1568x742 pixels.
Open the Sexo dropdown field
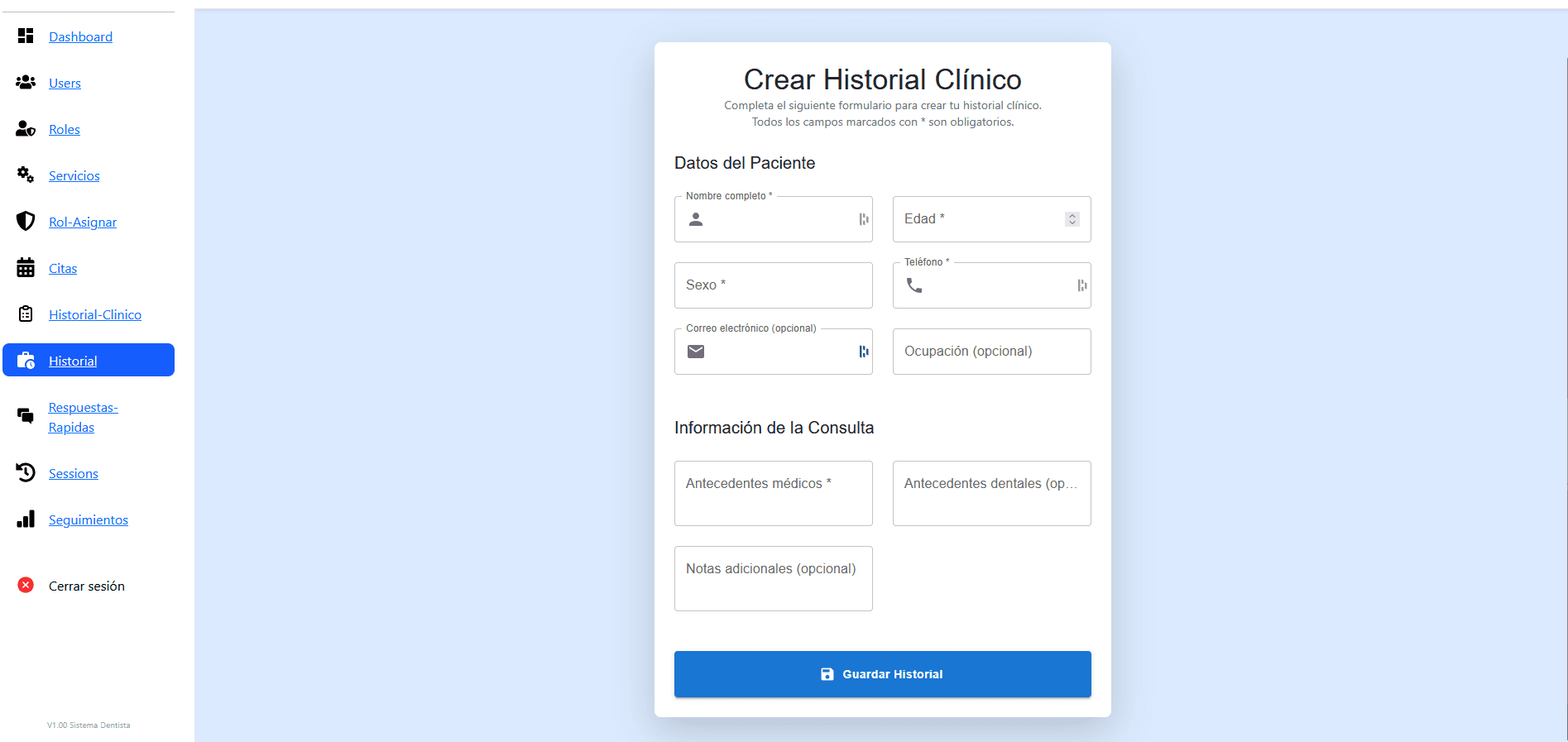773,285
